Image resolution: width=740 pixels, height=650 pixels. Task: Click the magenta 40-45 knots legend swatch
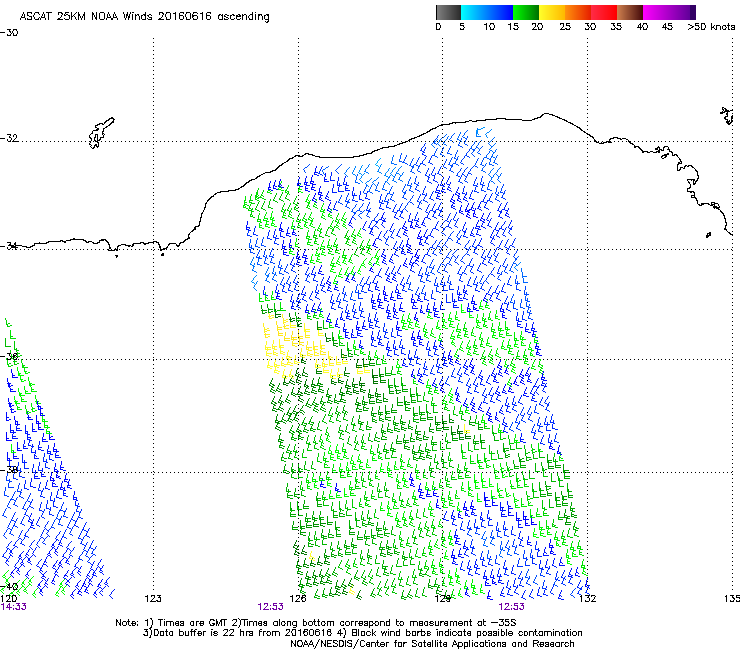656,12
